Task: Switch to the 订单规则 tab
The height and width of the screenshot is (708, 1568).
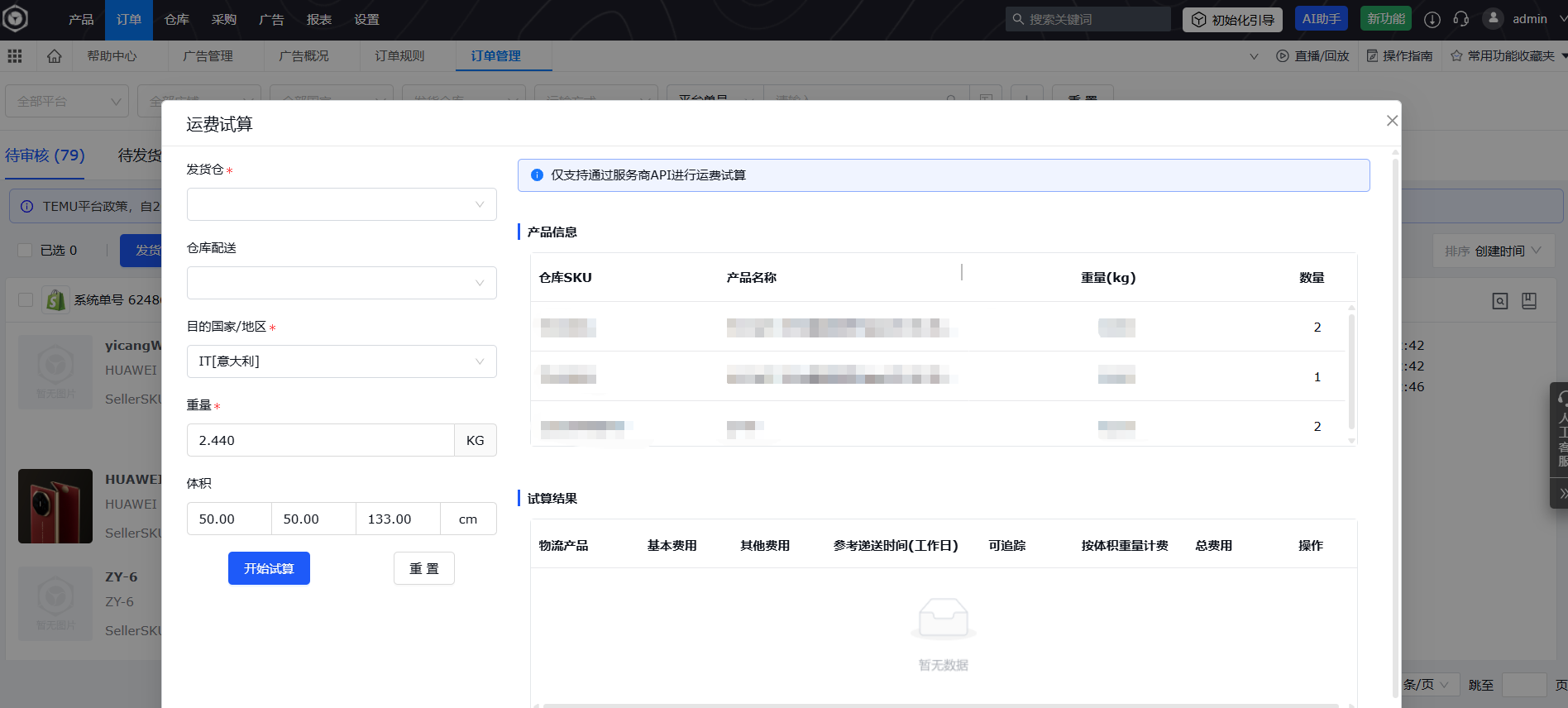Action: pyautogui.click(x=399, y=56)
